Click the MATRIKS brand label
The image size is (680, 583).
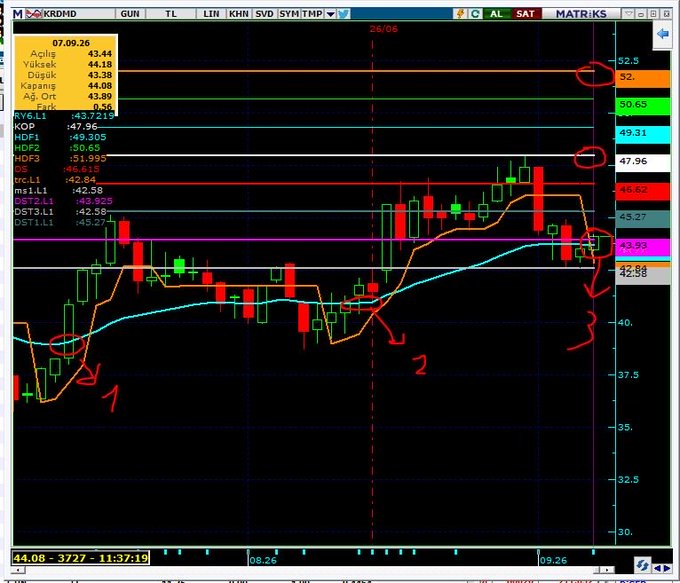[581, 14]
